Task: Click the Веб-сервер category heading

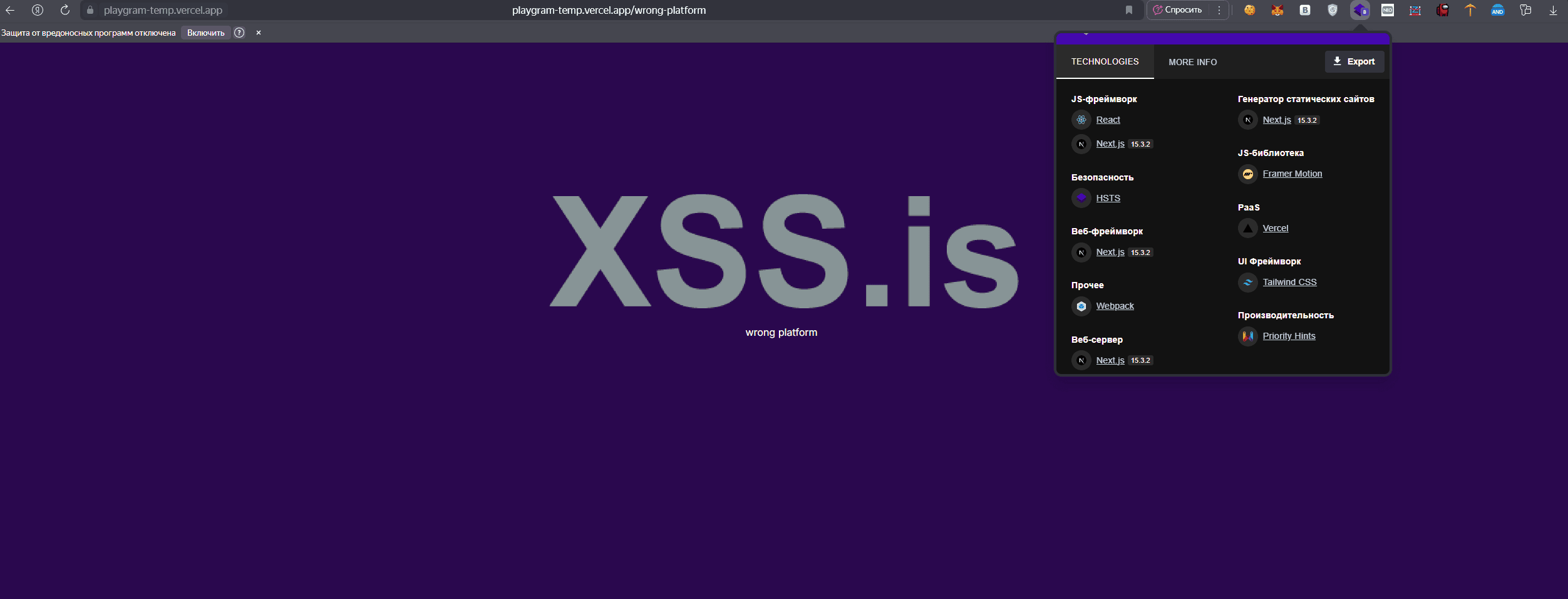Action: coord(1097,340)
